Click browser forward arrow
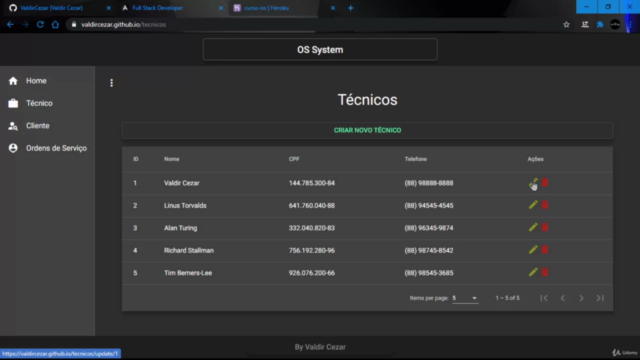The height and width of the screenshot is (360, 640). point(25,24)
